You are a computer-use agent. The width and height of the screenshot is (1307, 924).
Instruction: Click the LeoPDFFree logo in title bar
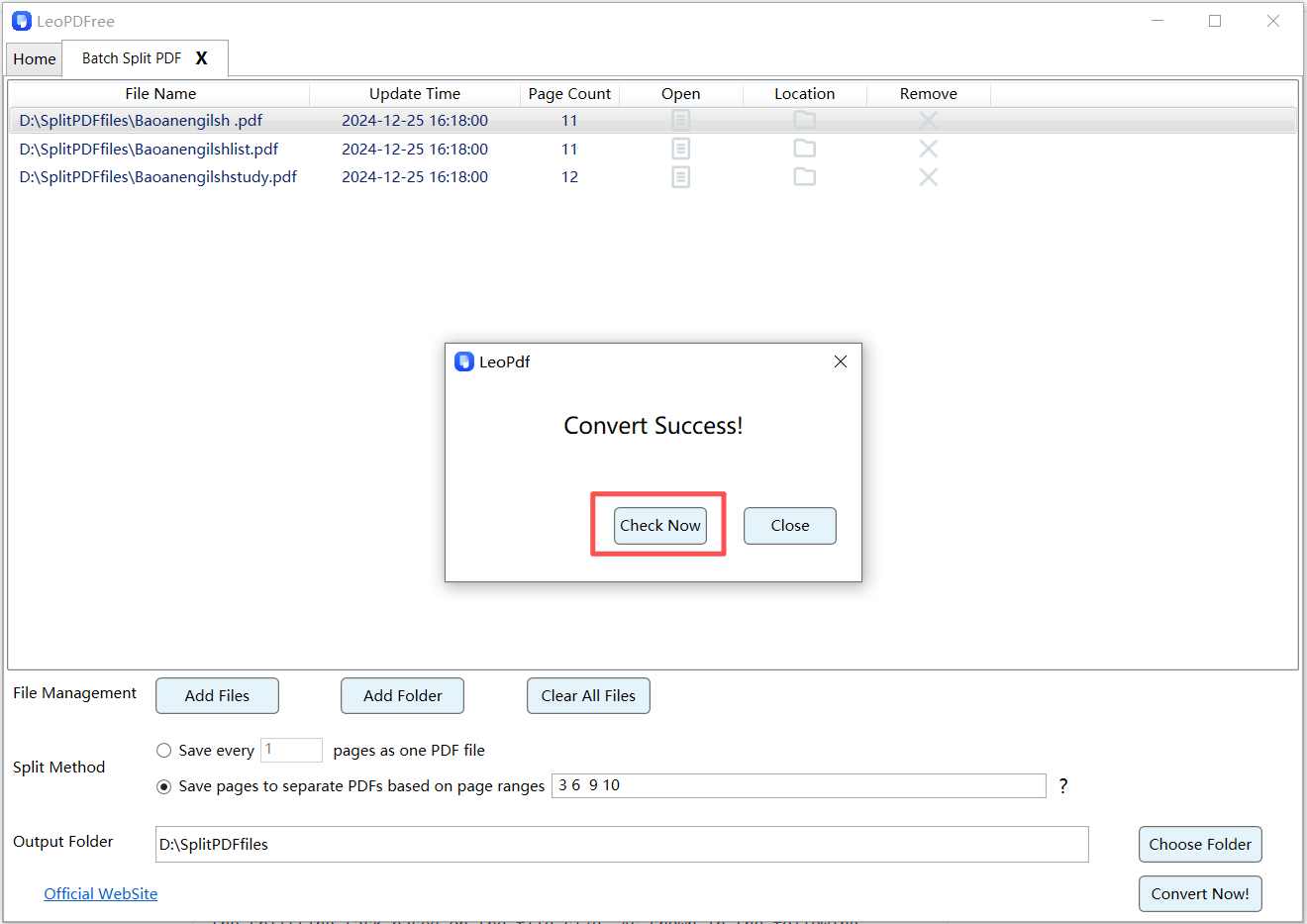coord(22,20)
